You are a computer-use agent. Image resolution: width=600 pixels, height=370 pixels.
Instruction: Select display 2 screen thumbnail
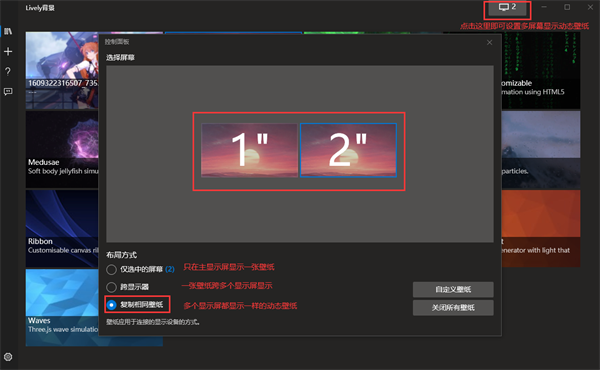348,150
